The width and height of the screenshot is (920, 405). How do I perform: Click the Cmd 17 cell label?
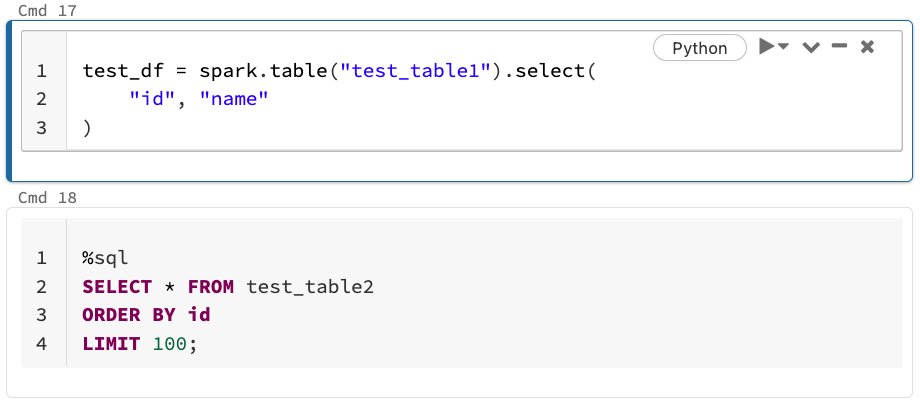47,11
